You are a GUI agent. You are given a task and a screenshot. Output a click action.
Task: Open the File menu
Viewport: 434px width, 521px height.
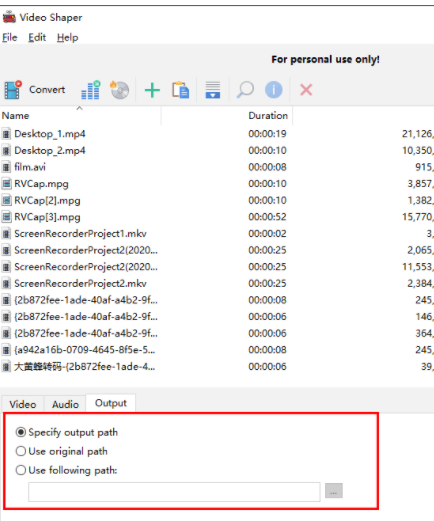(10, 38)
